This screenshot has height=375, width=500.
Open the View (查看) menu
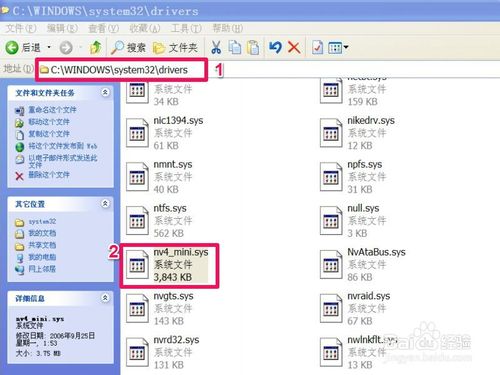(103, 28)
